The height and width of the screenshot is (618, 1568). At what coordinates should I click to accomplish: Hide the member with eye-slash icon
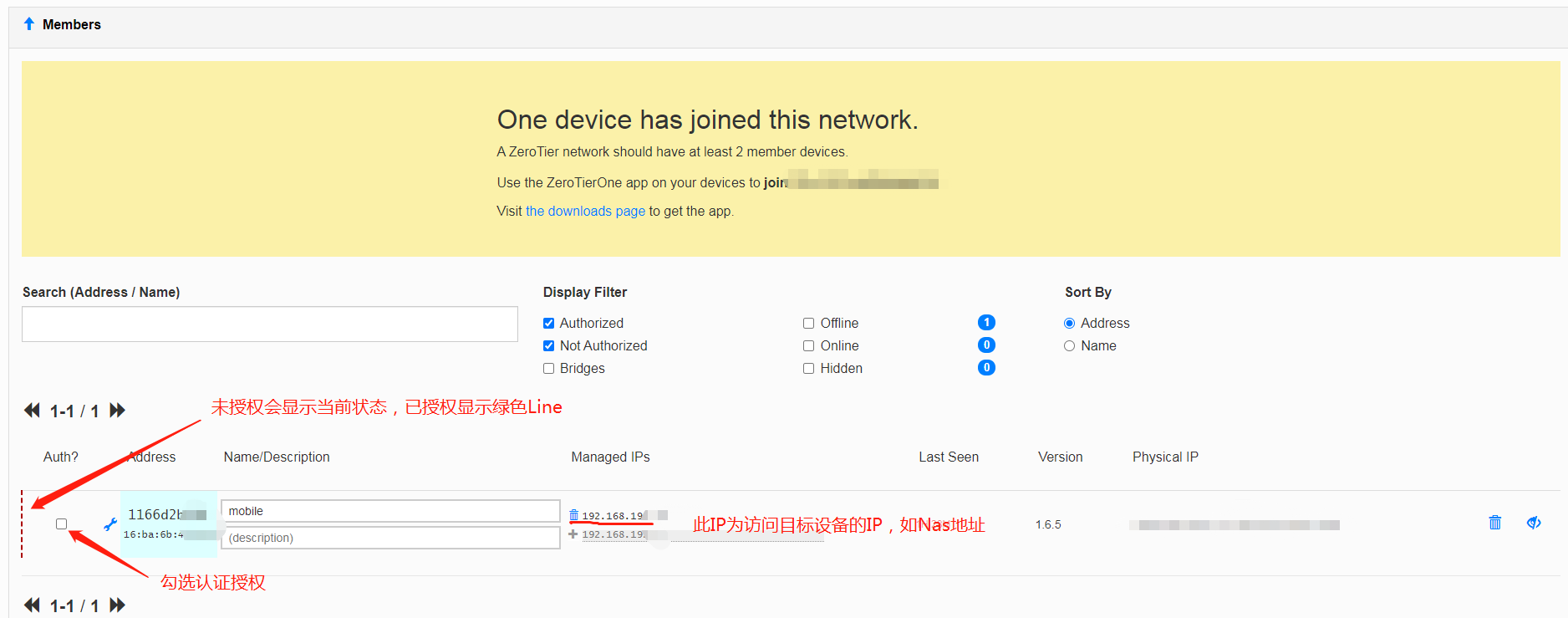1534,523
